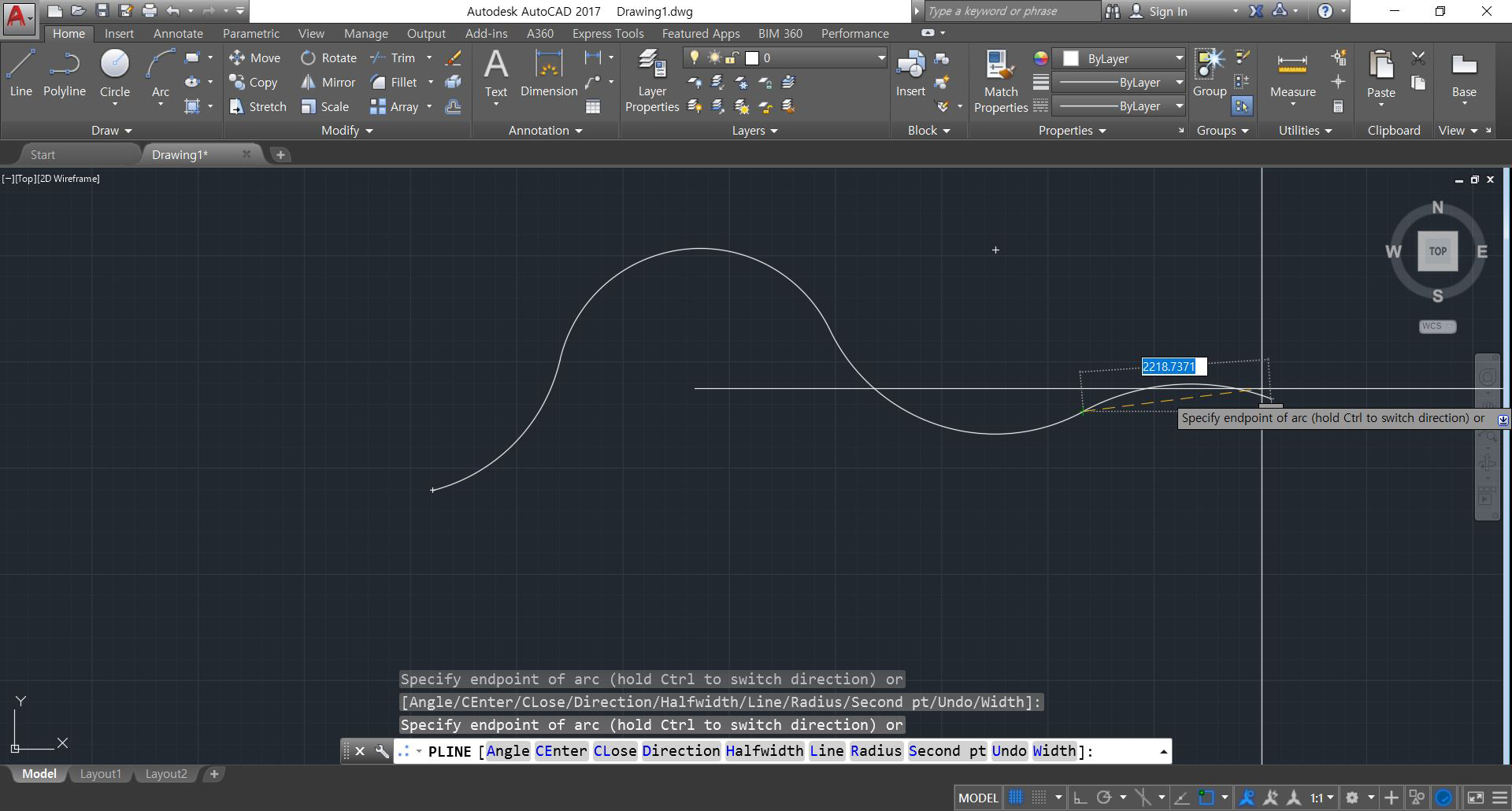This screenshot has width=1512, height=811.
Task: Click the Fillet tool
Action: [x=393, y=82]
